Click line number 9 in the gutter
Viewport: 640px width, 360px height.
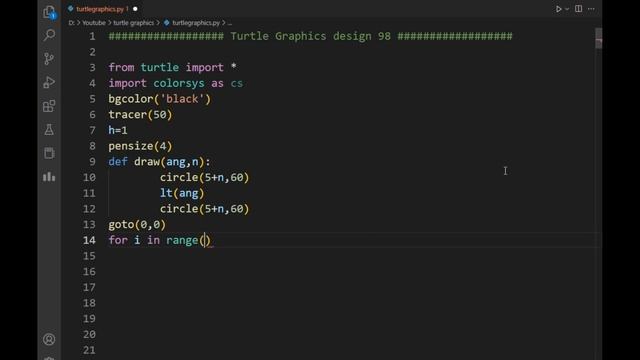[x=92, y=162]
